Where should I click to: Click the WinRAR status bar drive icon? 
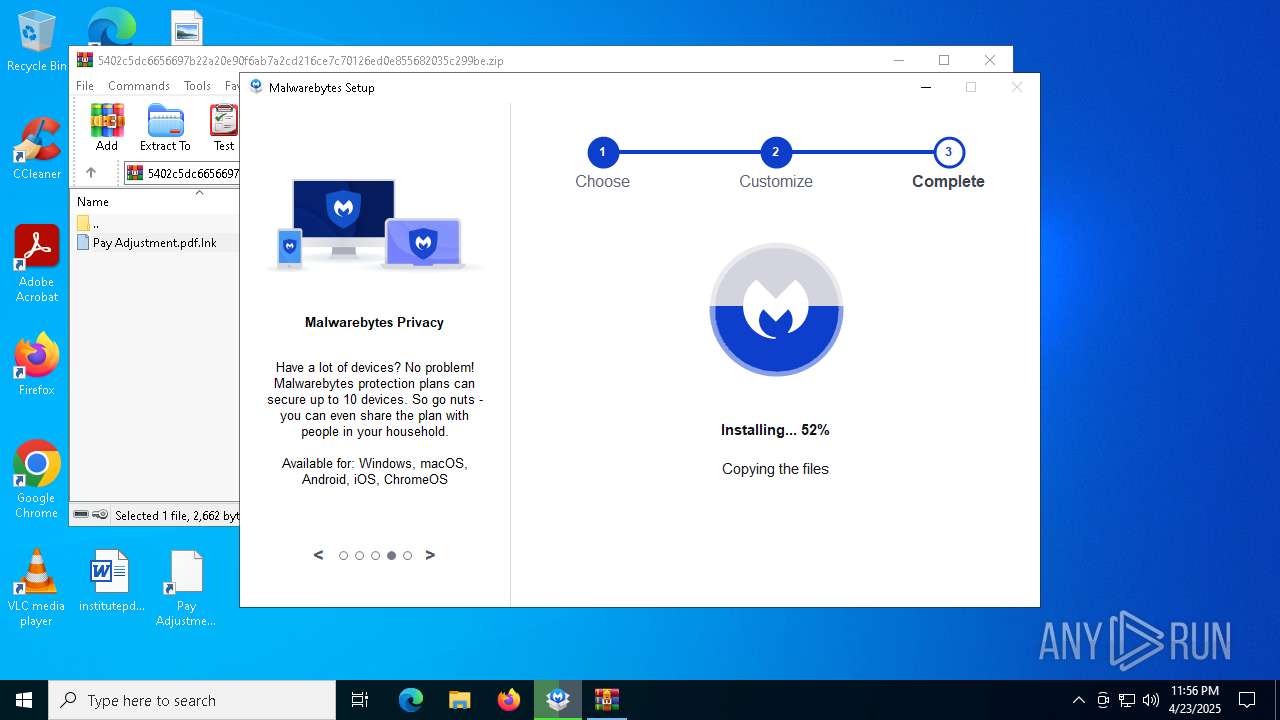[81, 515]
